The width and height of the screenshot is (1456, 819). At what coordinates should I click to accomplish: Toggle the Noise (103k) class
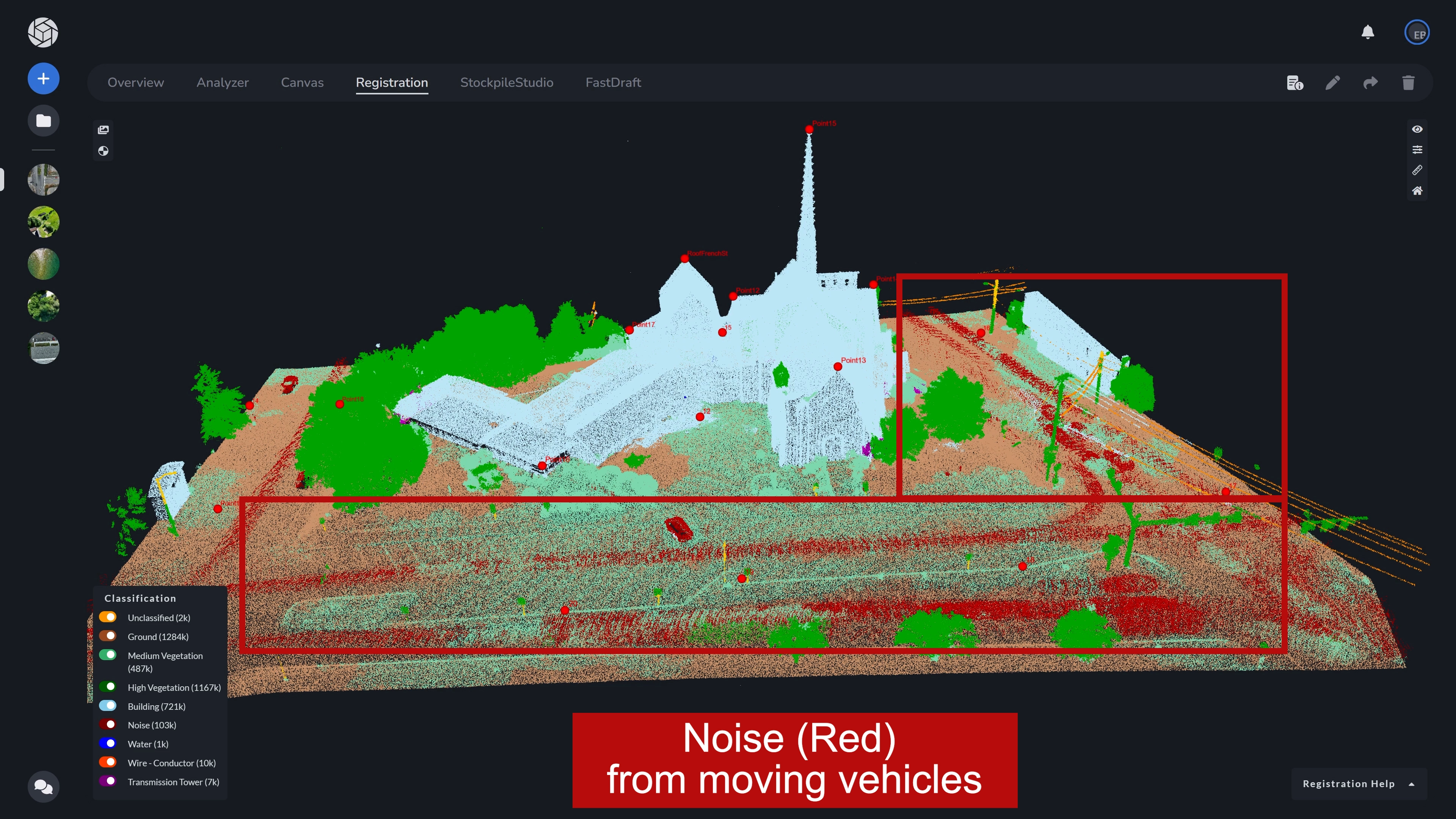click(108, 724)
